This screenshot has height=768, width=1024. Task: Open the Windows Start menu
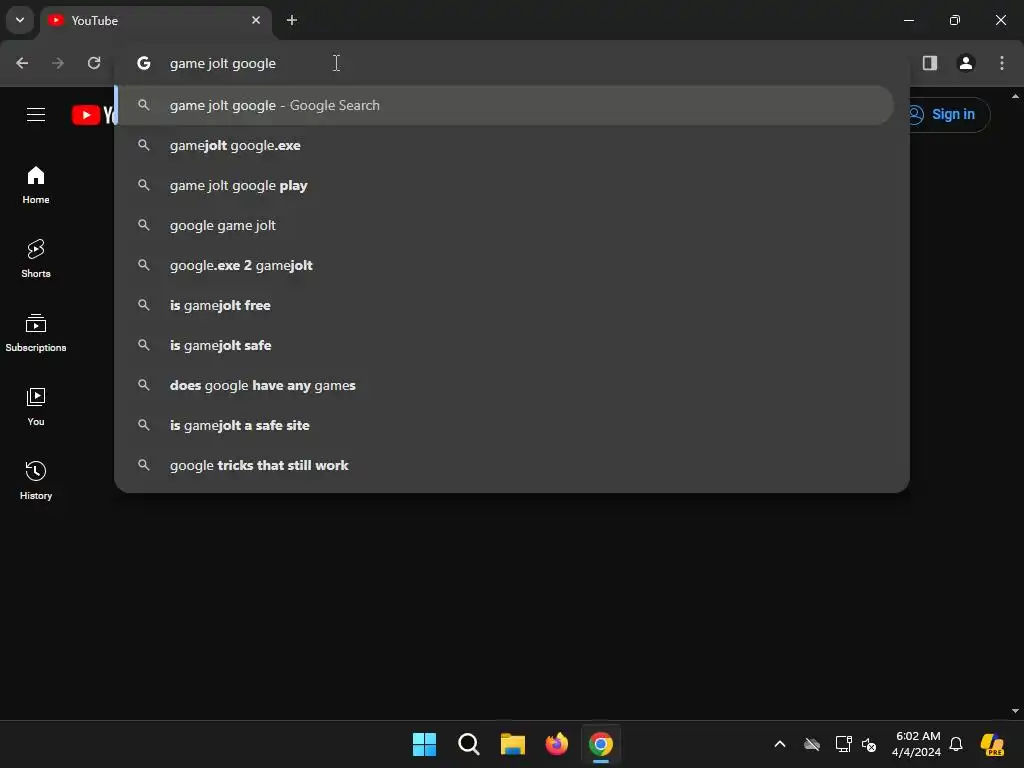(x=424, y=744)
